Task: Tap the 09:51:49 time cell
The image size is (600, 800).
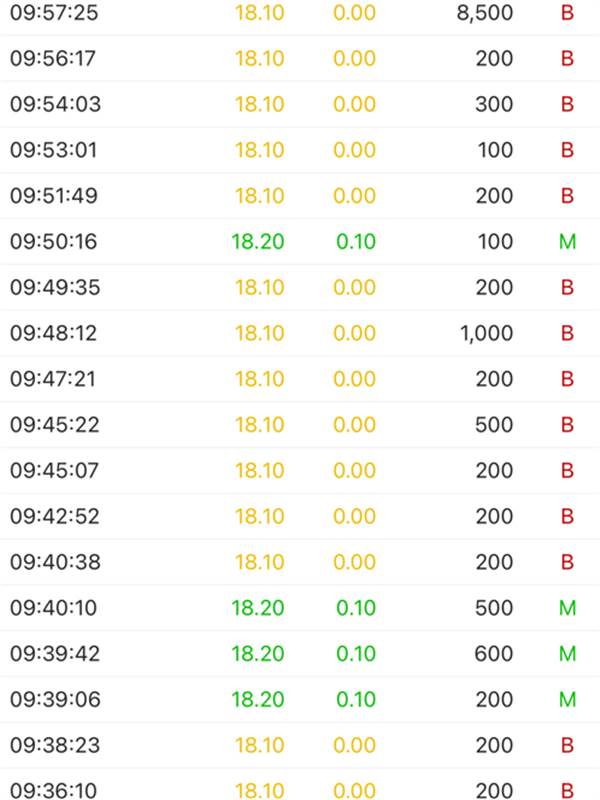Action: point(54,196)
